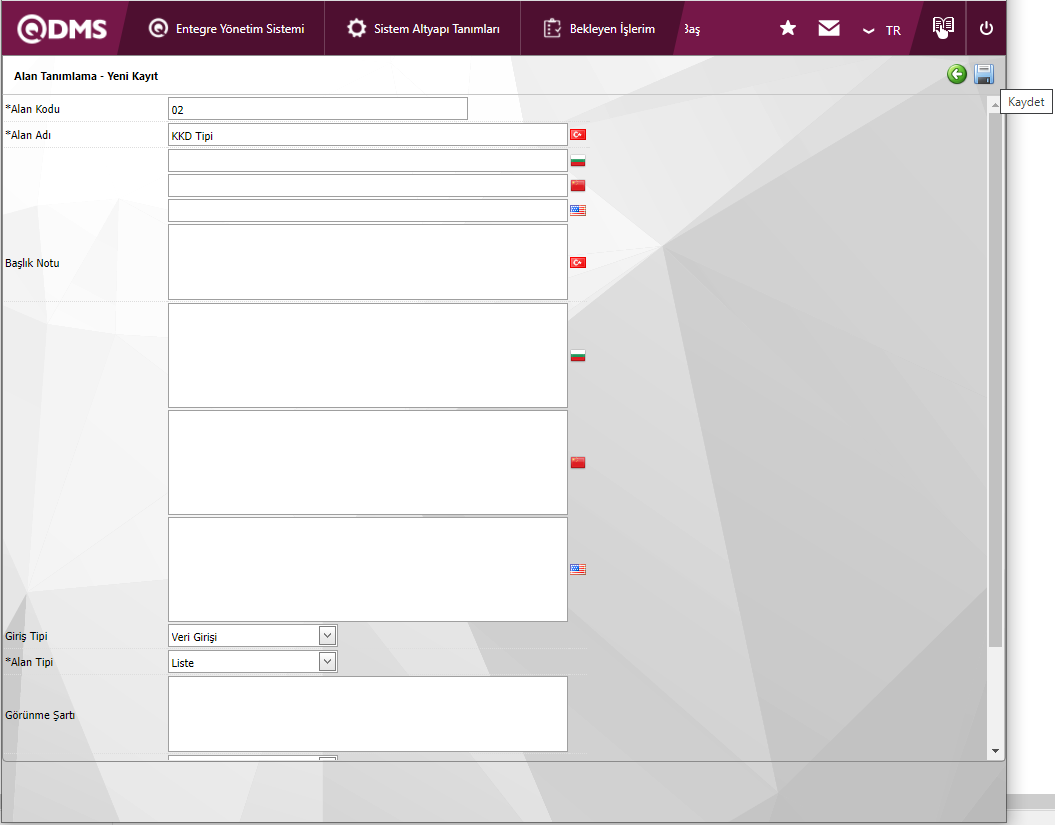
Task: Click the favorites star icon
Action: (x=788, y=28)
